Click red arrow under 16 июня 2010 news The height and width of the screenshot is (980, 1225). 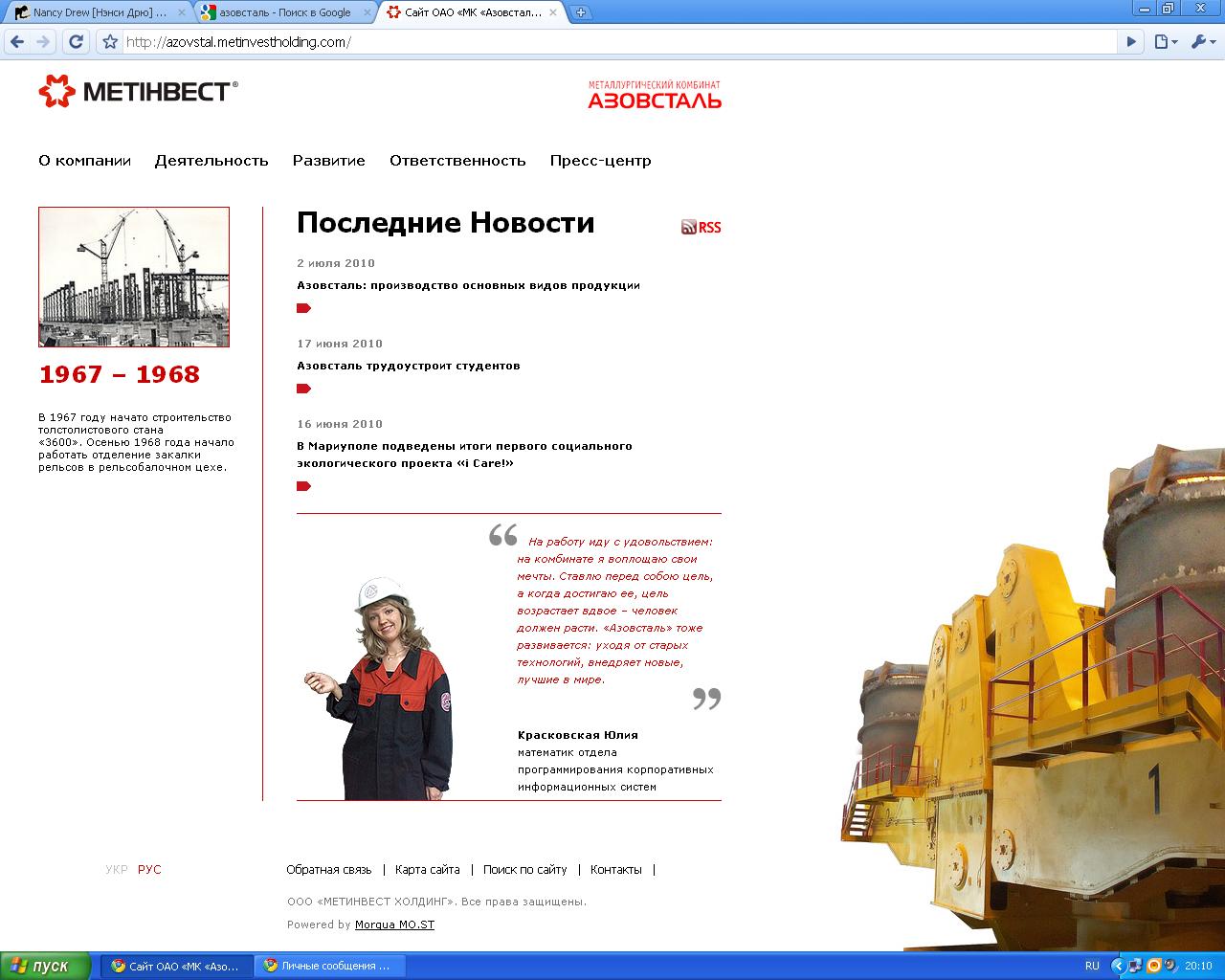[304, 486]
